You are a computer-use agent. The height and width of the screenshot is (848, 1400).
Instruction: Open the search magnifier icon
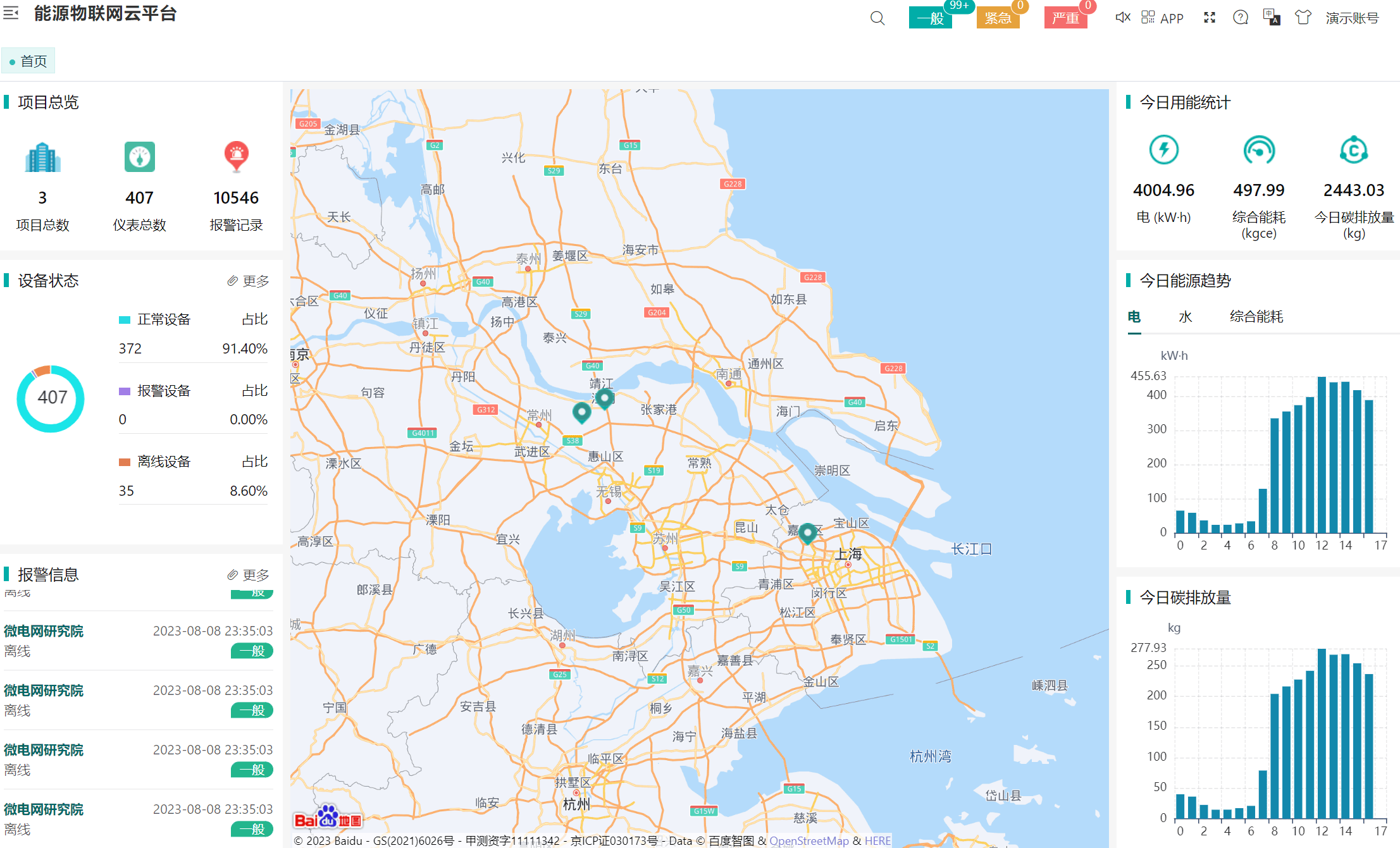877,18
